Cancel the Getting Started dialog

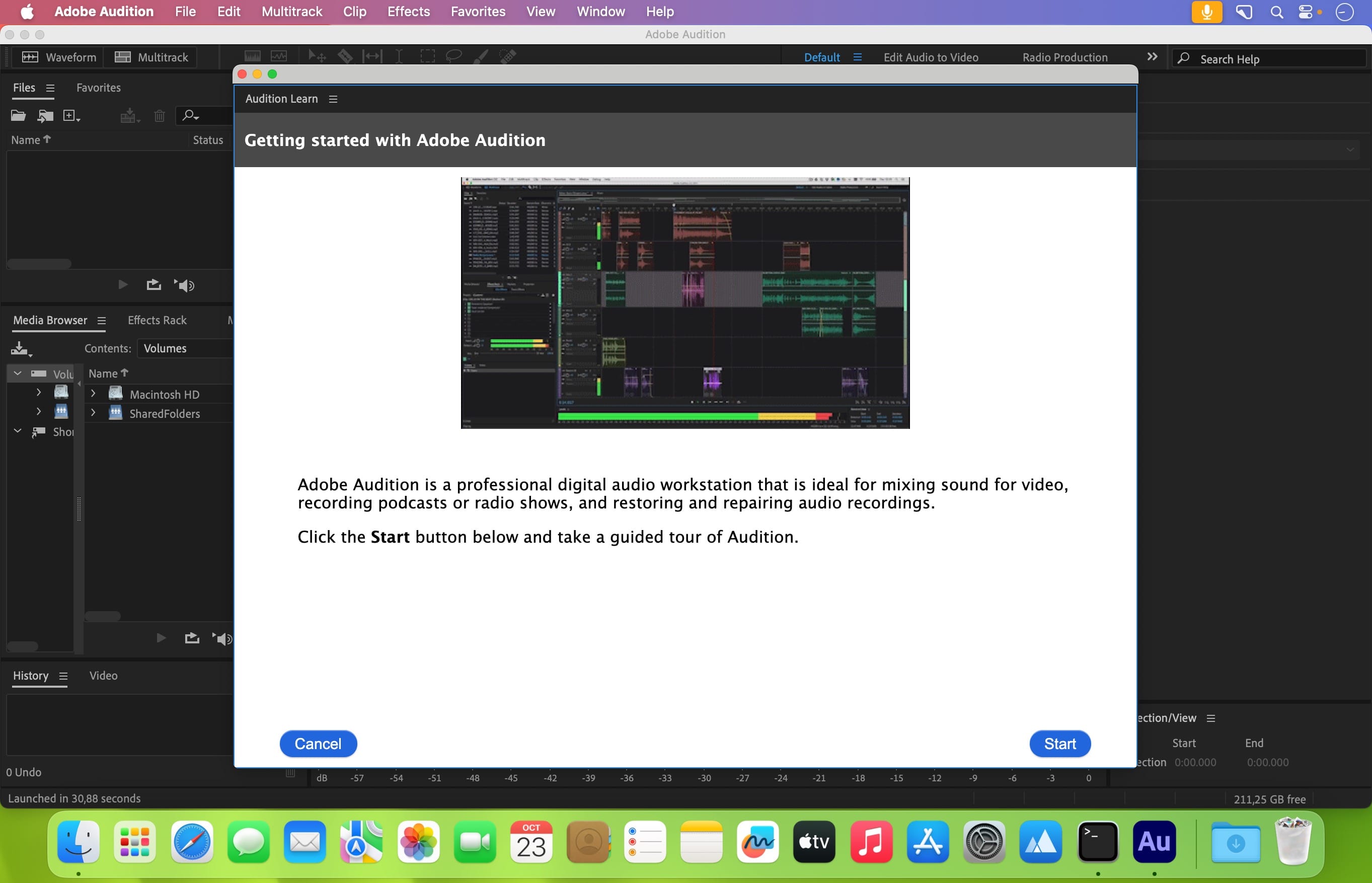tap(318, 744)
